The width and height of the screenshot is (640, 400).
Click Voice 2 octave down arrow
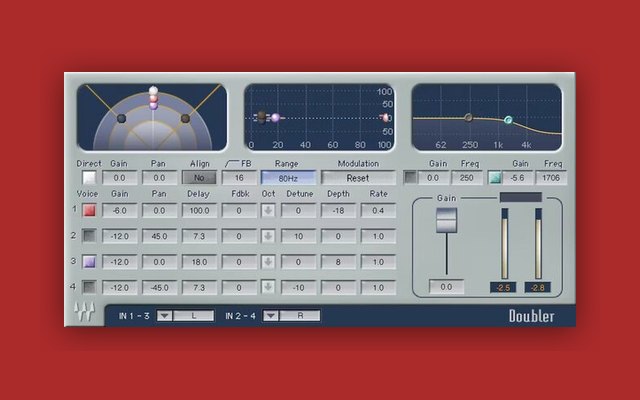(268, 236)
